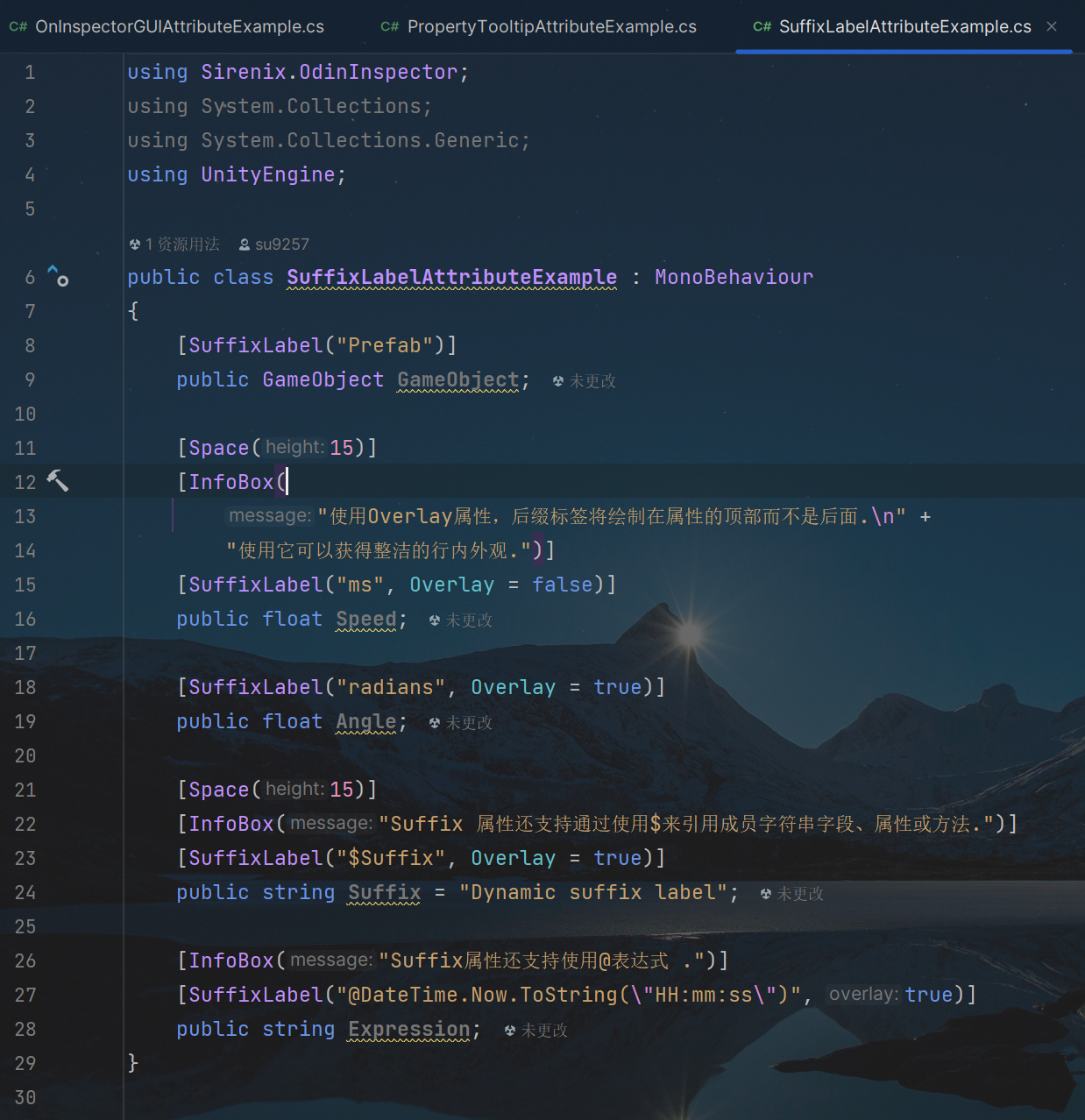Image resolution: width=1085 pixels, height=1120 pixels.
Task: Open the "1 资源用法" code lens
Action: (181, 245)
